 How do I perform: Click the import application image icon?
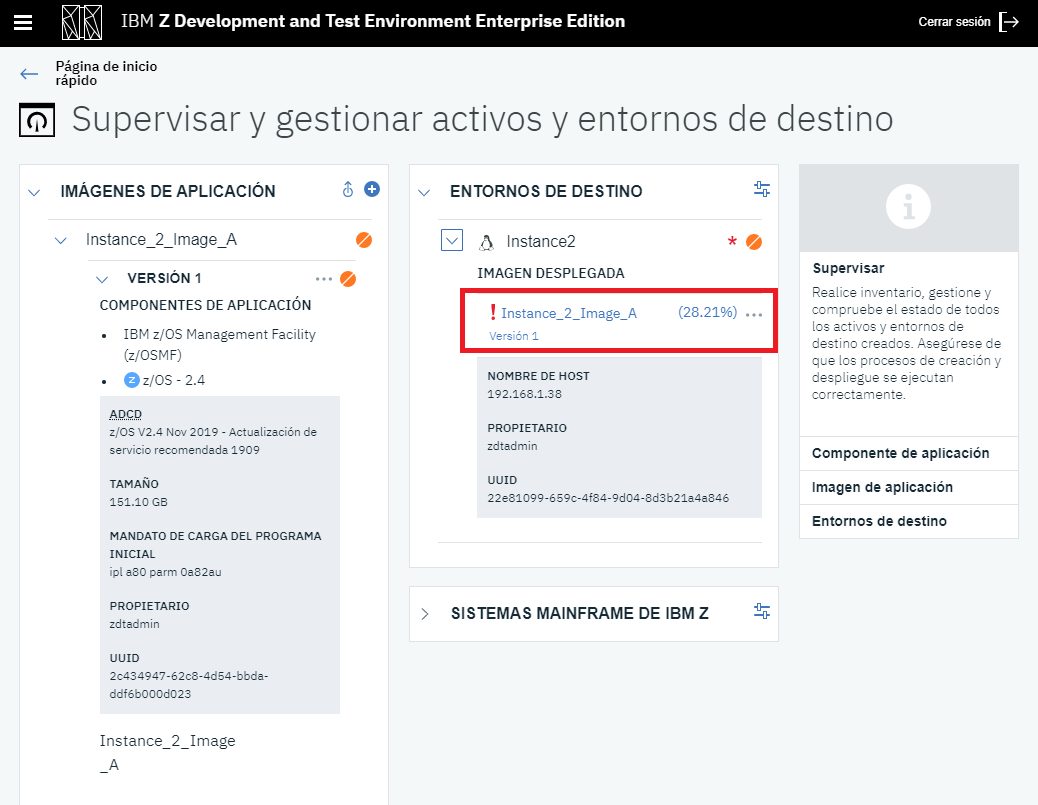tap(348, 189)
